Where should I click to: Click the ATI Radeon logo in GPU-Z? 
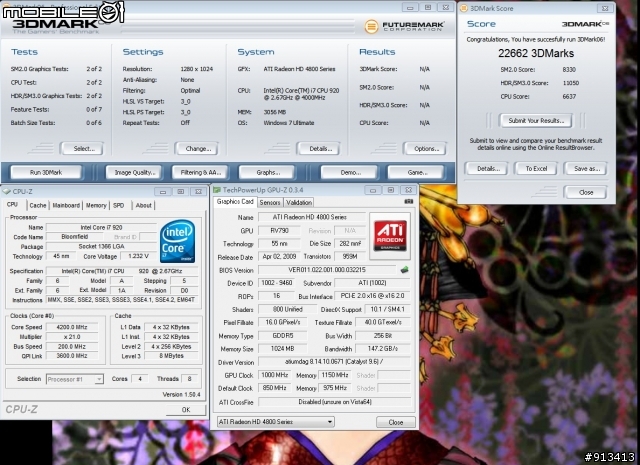coord(390,236)
